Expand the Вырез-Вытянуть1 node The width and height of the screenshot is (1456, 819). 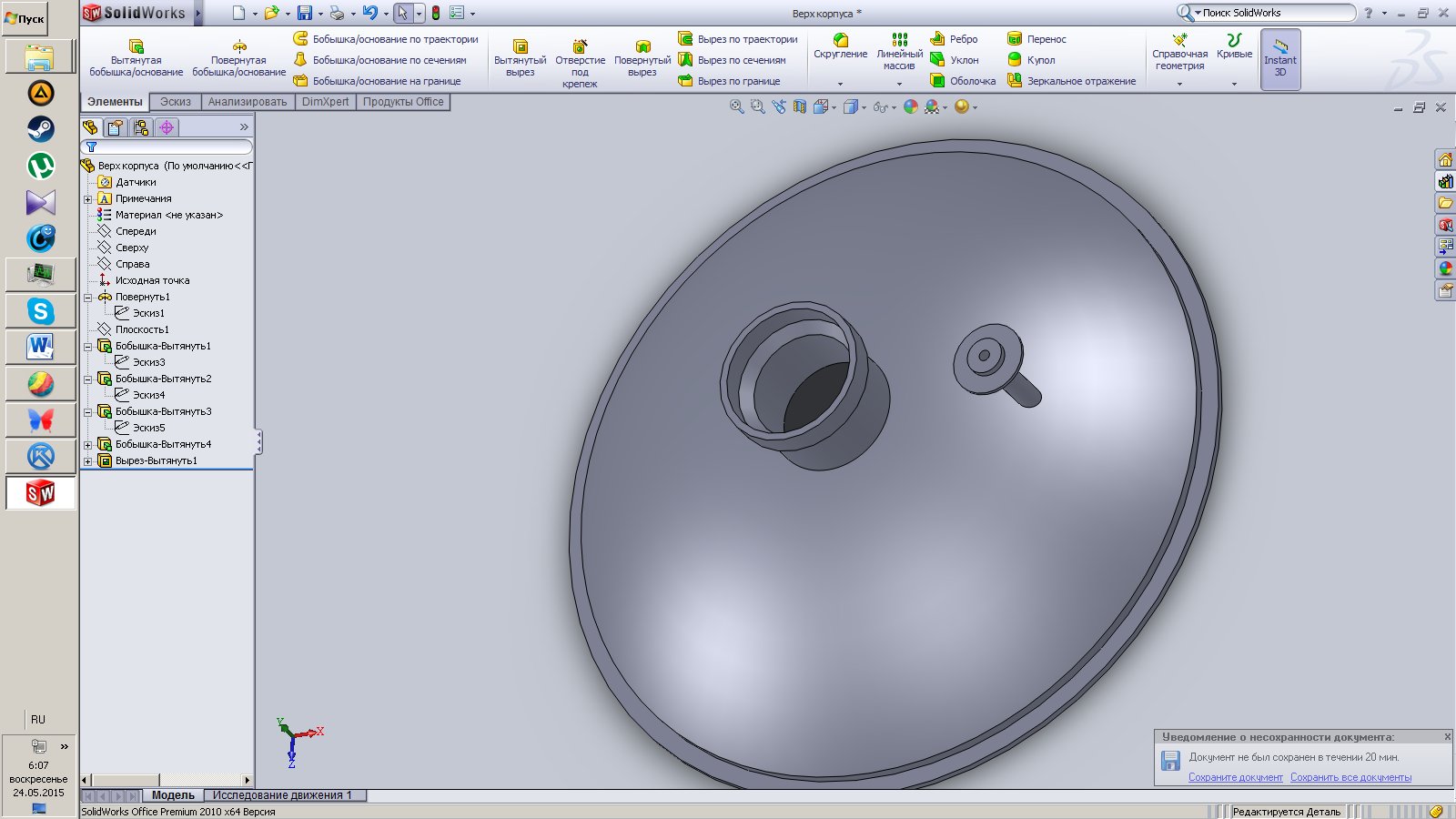pyautogui.click(x=88, y=461)
